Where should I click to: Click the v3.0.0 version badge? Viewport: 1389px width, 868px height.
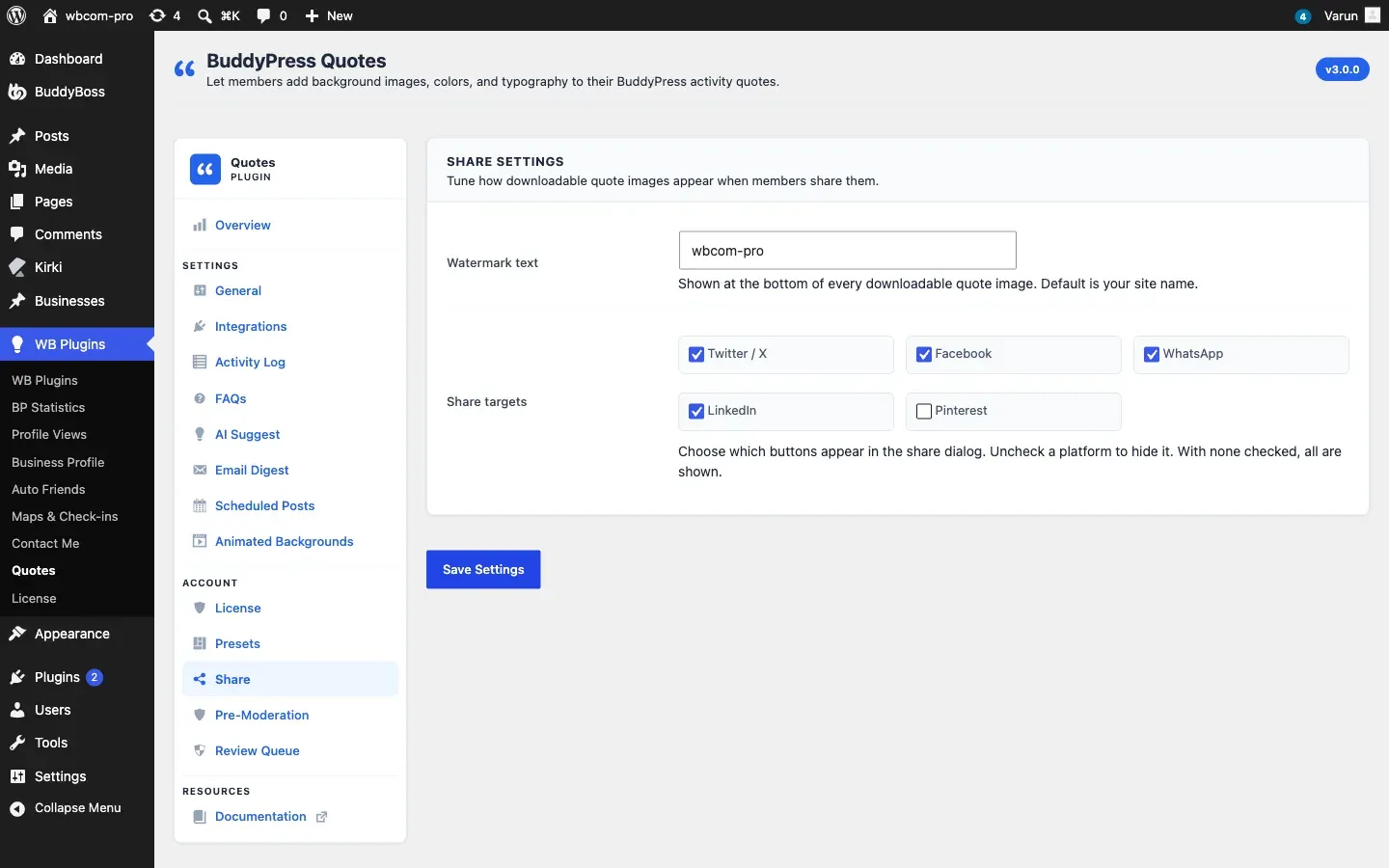tap(1342, 69)
